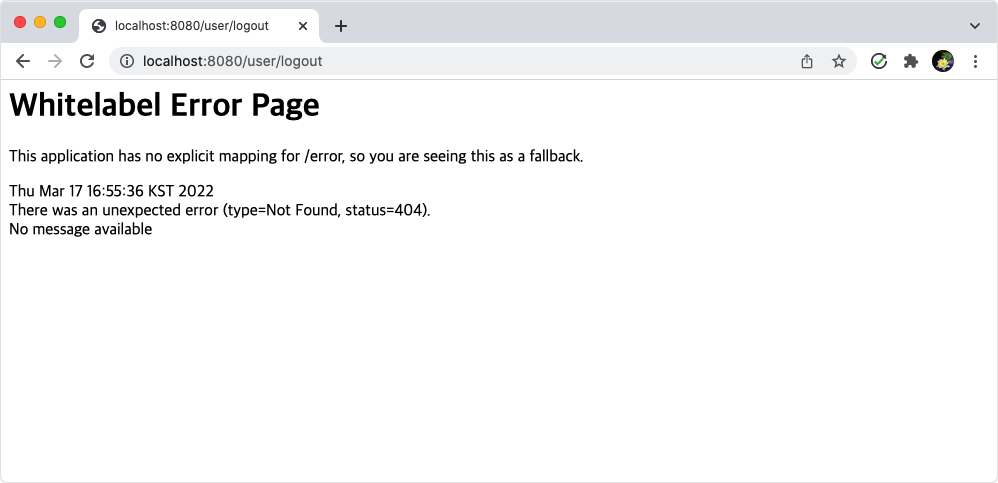Open the green checkmark extension
This screenshot has height=483, width=998.
pyautogui.click(x=879, y=61)
